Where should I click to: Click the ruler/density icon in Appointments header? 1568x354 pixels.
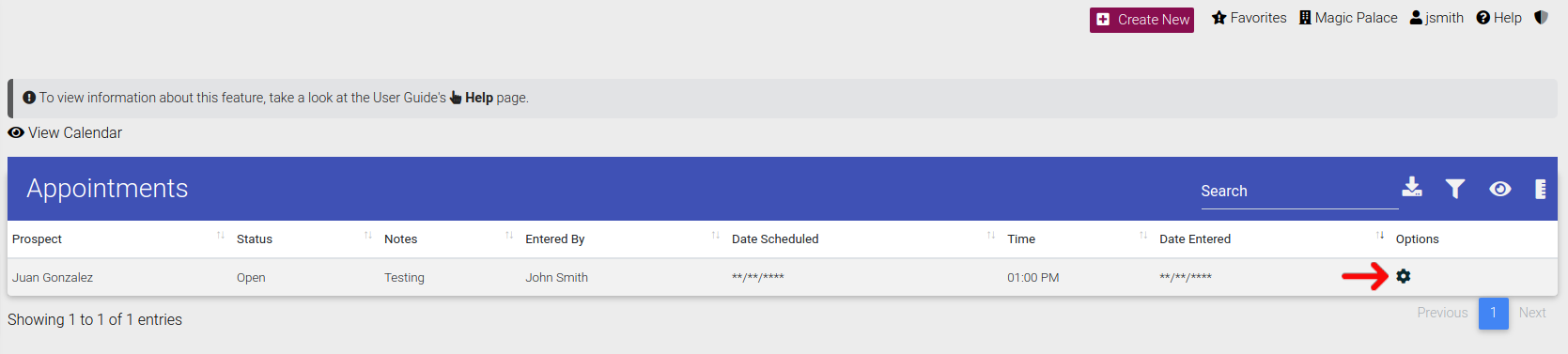pos(1541,189)
